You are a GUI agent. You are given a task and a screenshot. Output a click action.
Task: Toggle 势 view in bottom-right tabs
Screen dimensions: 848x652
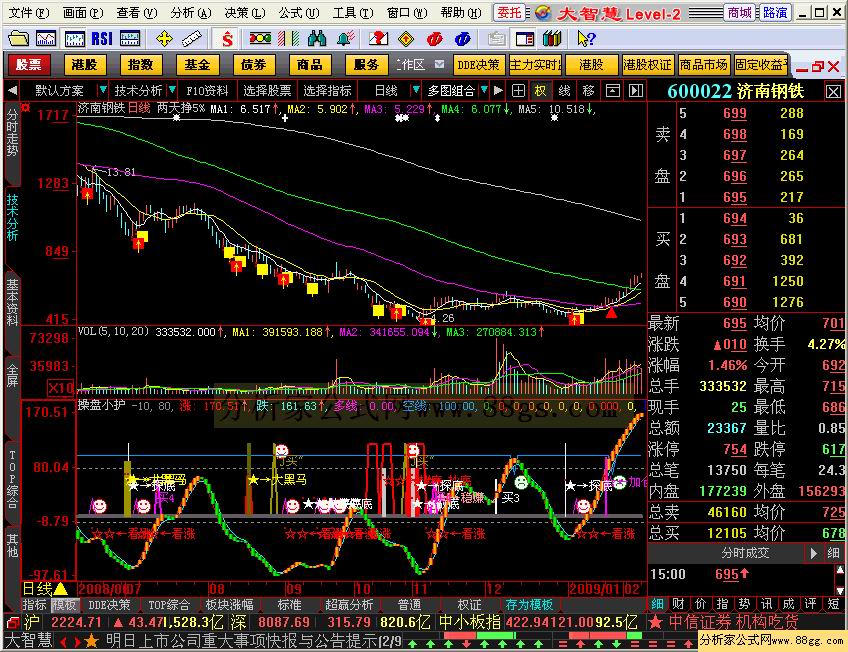coord(744,604)
